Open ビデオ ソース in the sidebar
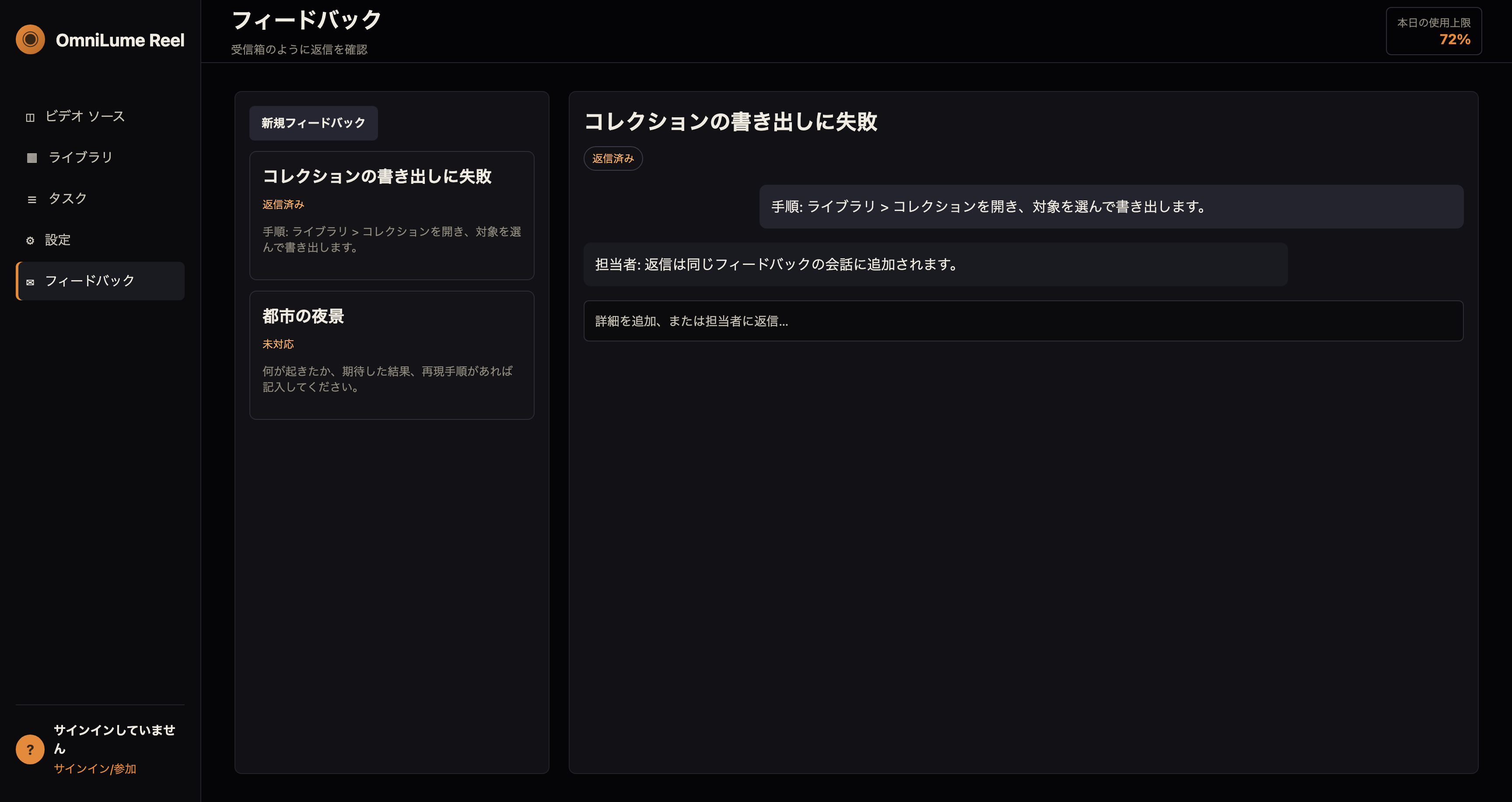The width and height of the screenshot is (1512, 802). point(100,116)
